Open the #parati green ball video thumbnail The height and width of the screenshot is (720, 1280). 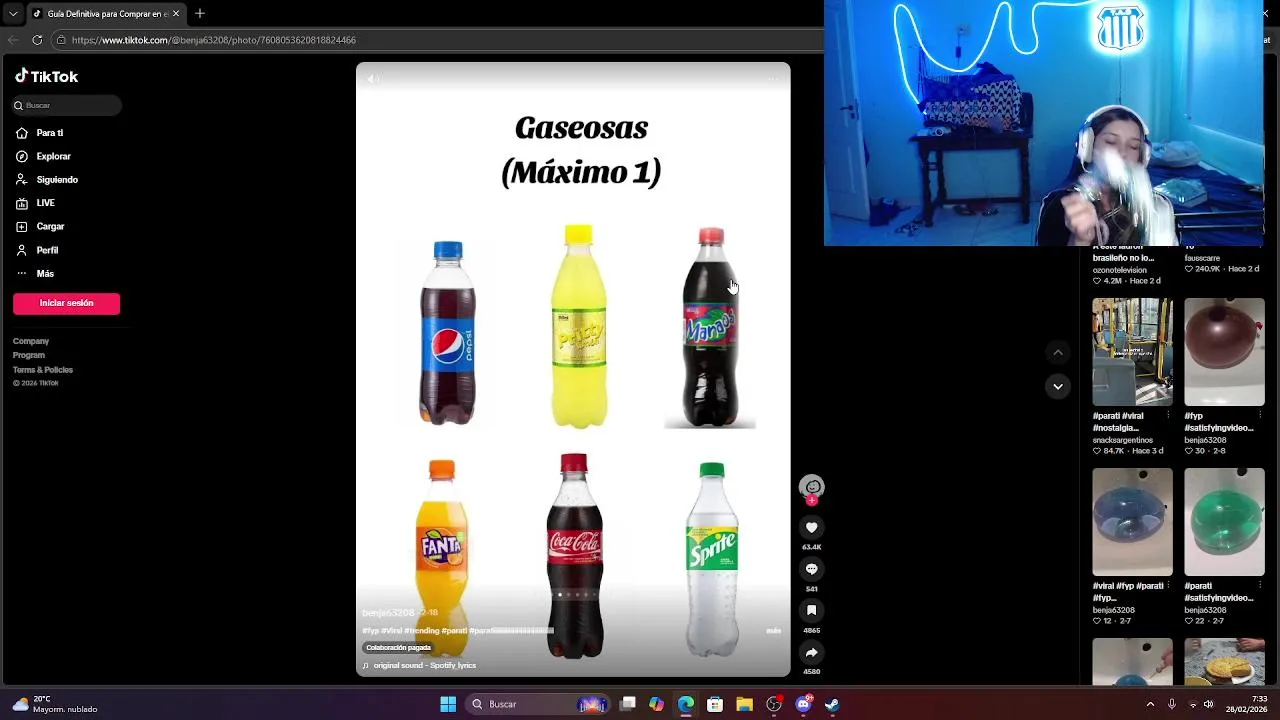tap(1224, 522)
